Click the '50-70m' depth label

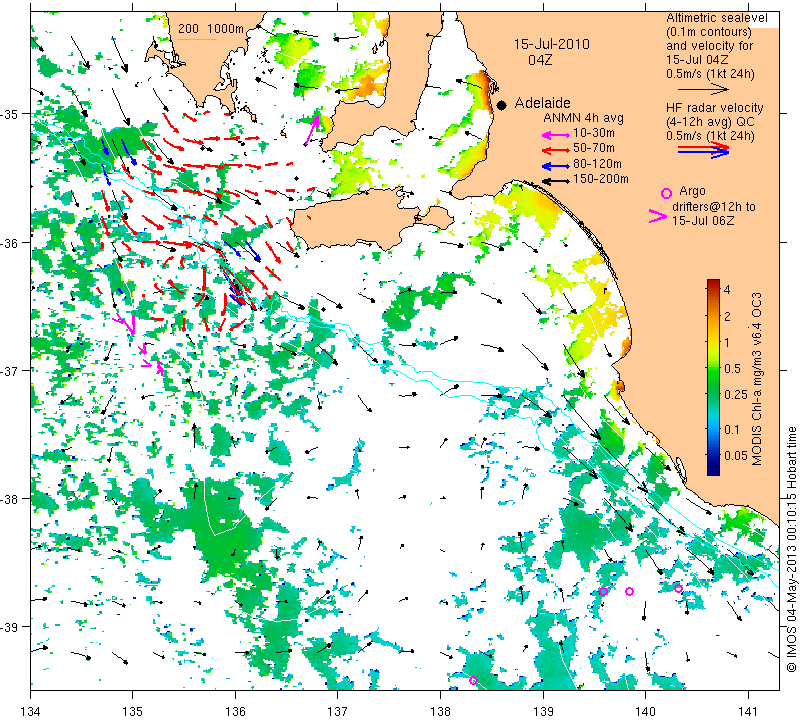pyautogui.click(x=594, y=148)
